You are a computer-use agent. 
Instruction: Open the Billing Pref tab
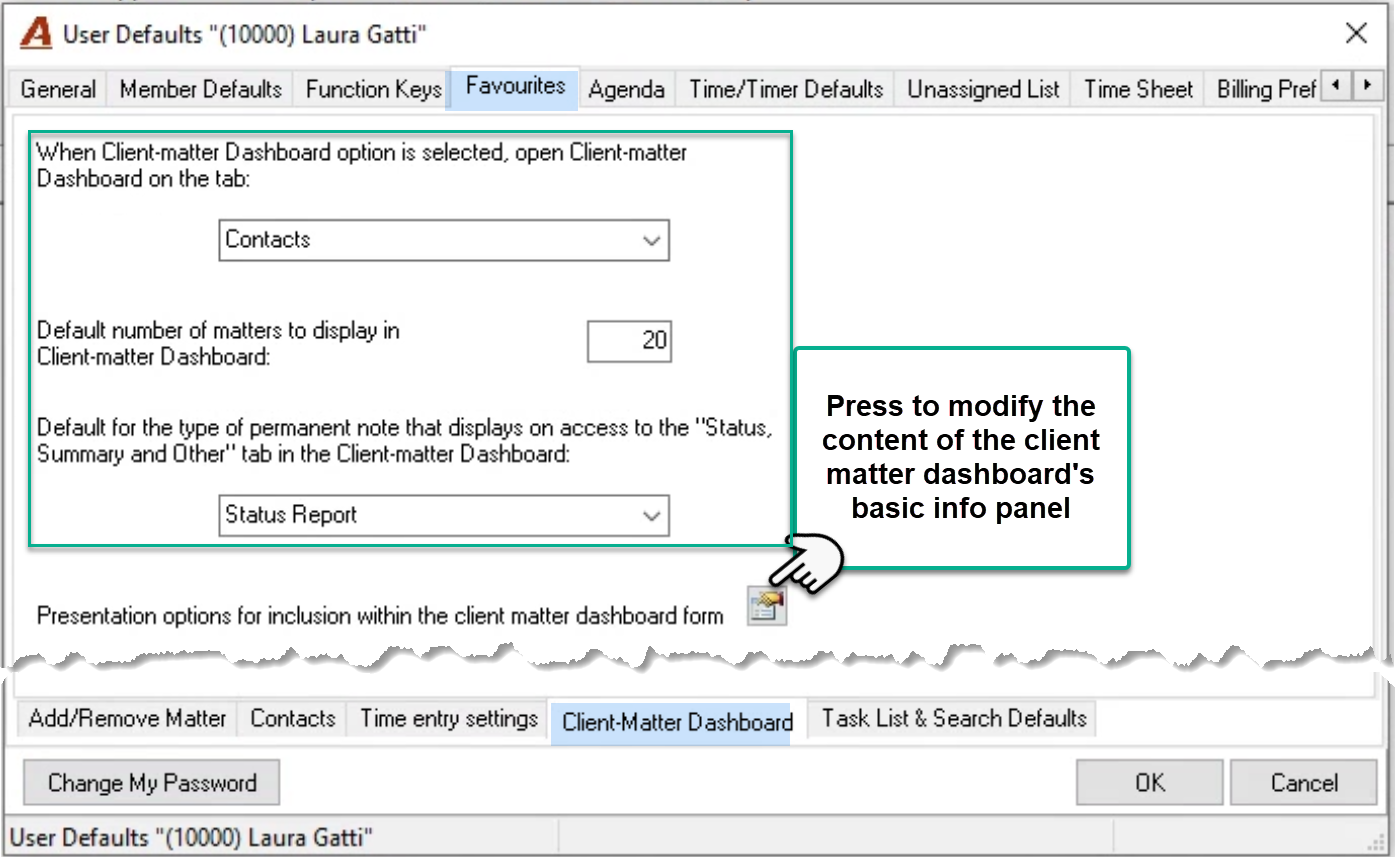[1265, 89]
